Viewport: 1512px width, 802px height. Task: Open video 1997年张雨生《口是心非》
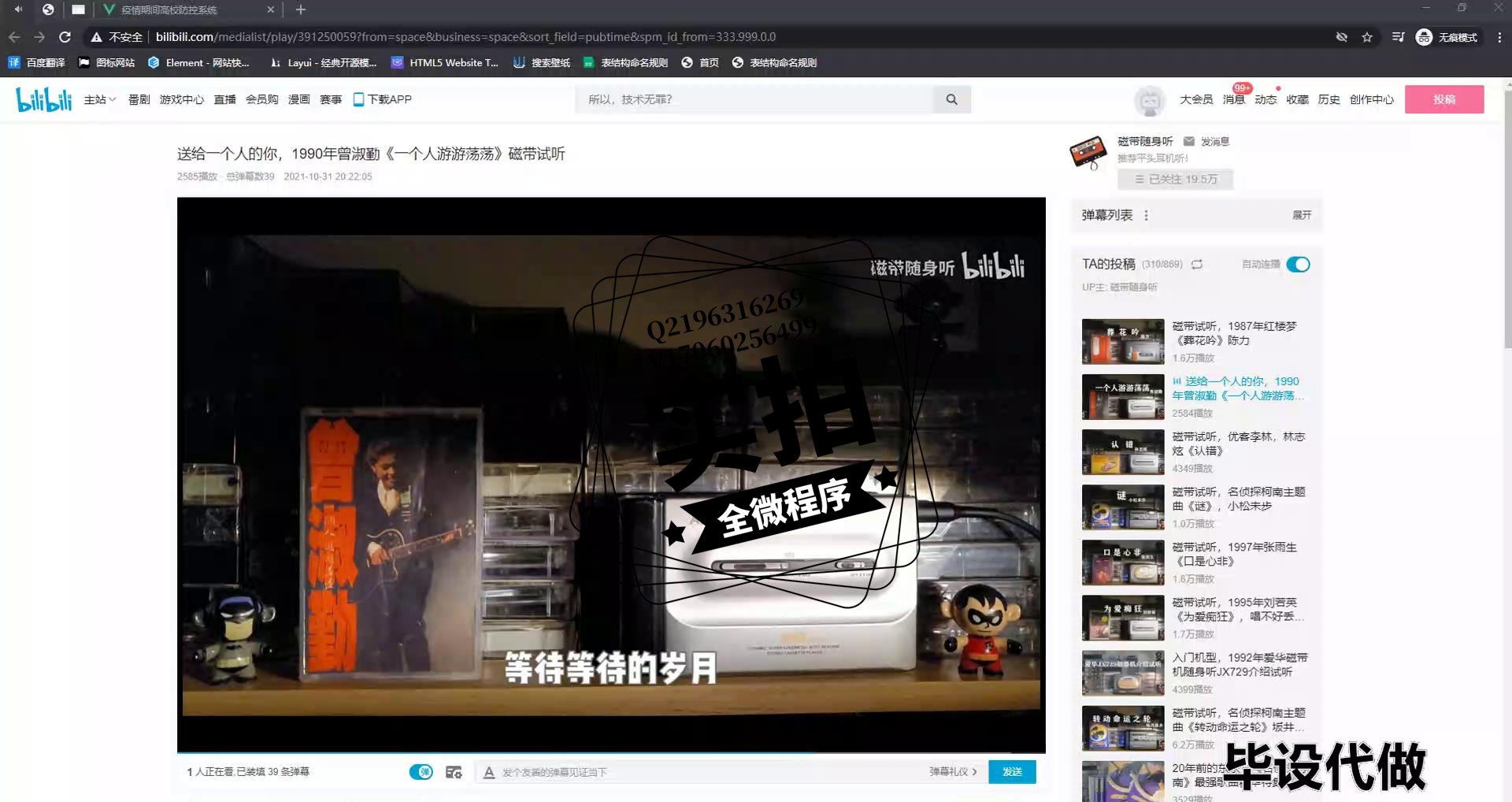1195,562
